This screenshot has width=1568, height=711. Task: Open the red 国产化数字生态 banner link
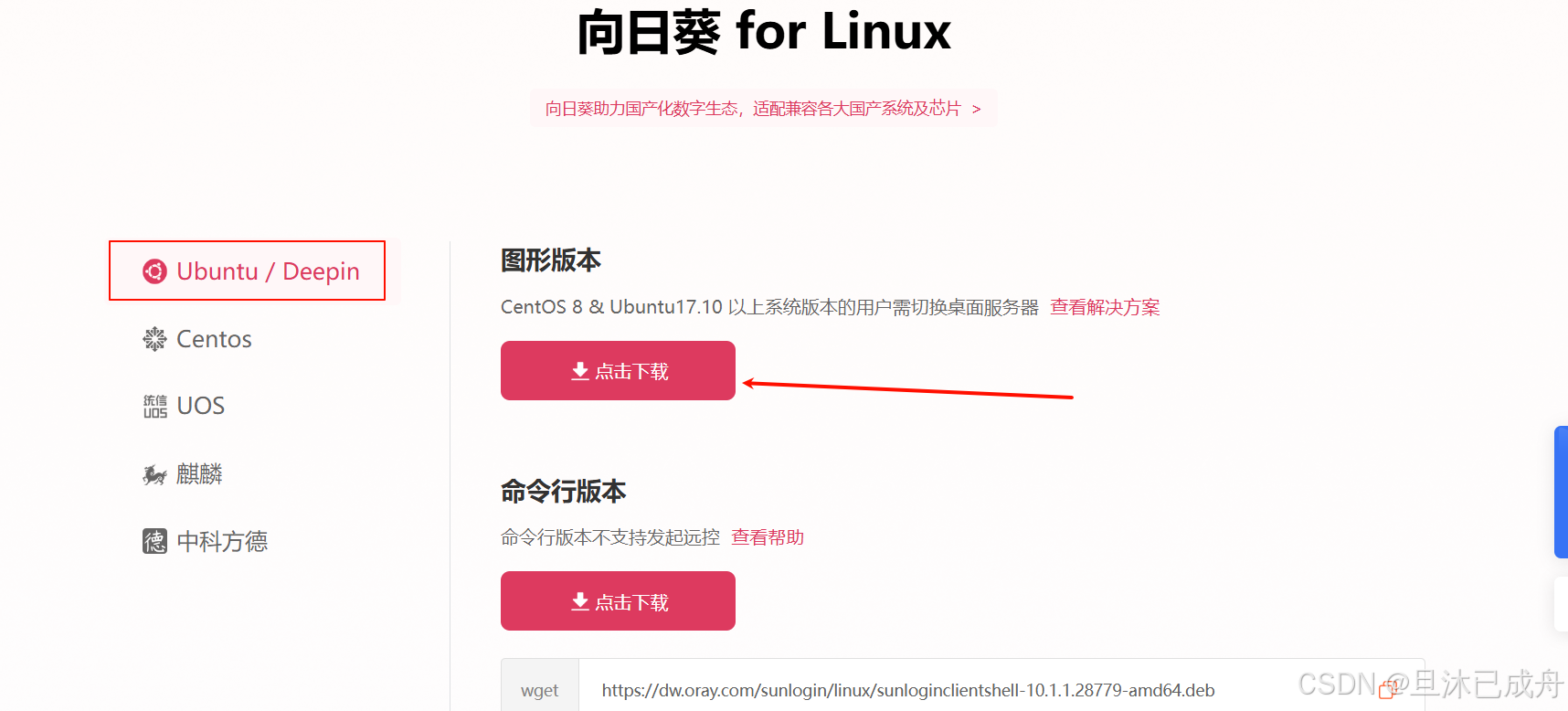764,109
